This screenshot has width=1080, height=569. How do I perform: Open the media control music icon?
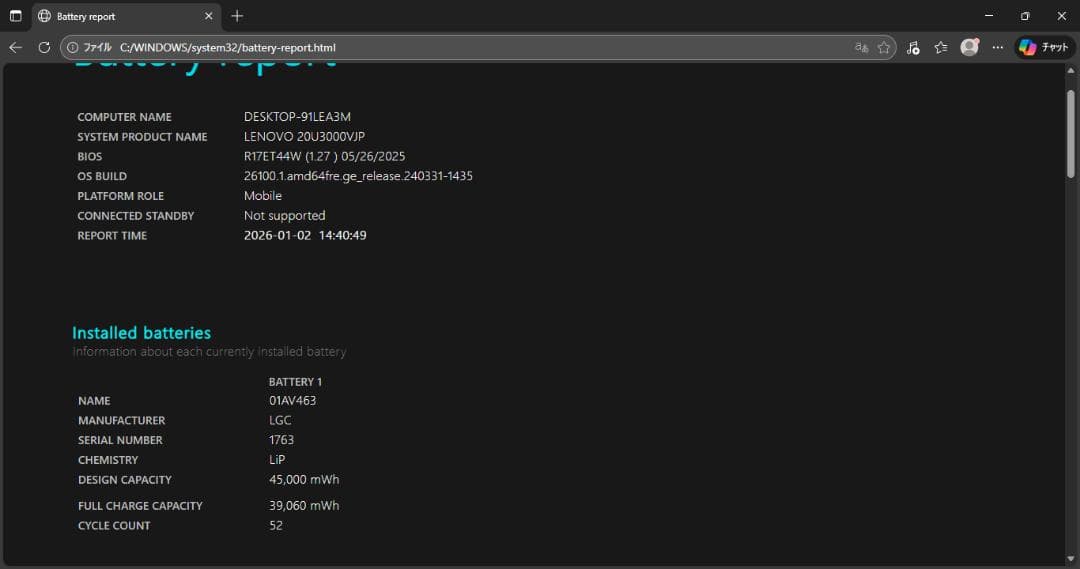point(913,48)
